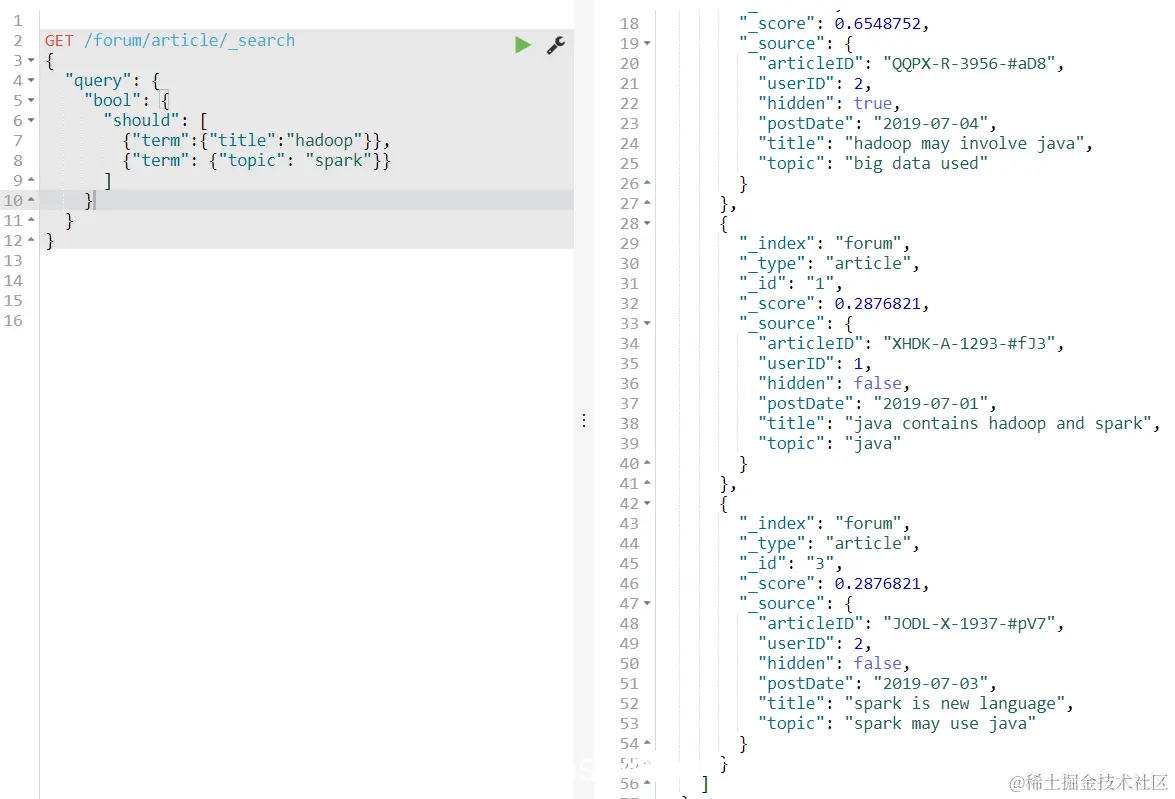Click score value 0.6548752
1175x799 pixels.
[878, 23]
